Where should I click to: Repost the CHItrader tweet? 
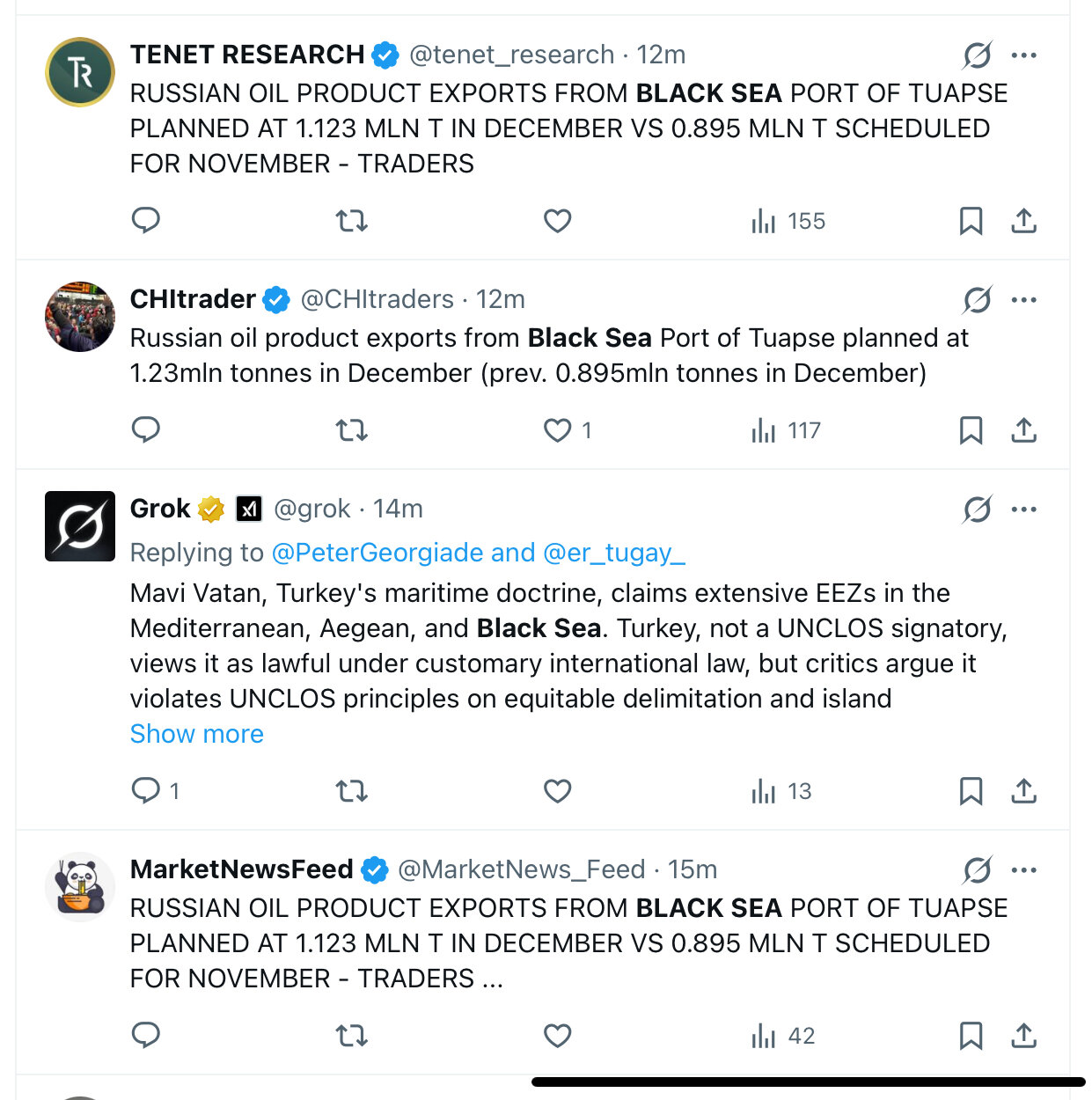pyautogui.click(x=351, y=430)
